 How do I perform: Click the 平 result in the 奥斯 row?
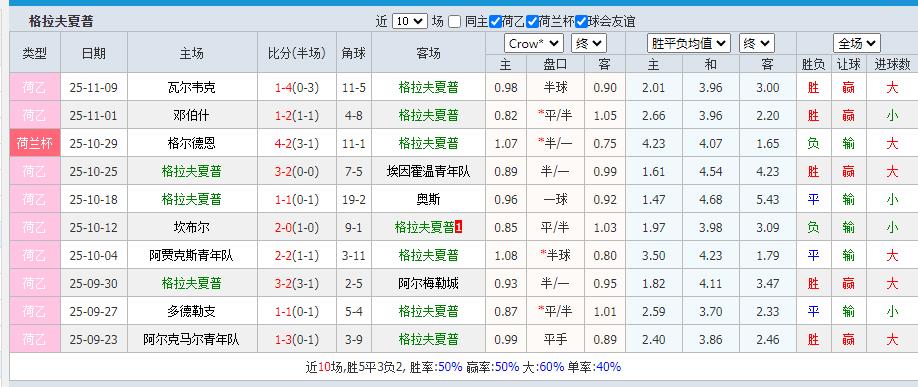coord(813,200)
